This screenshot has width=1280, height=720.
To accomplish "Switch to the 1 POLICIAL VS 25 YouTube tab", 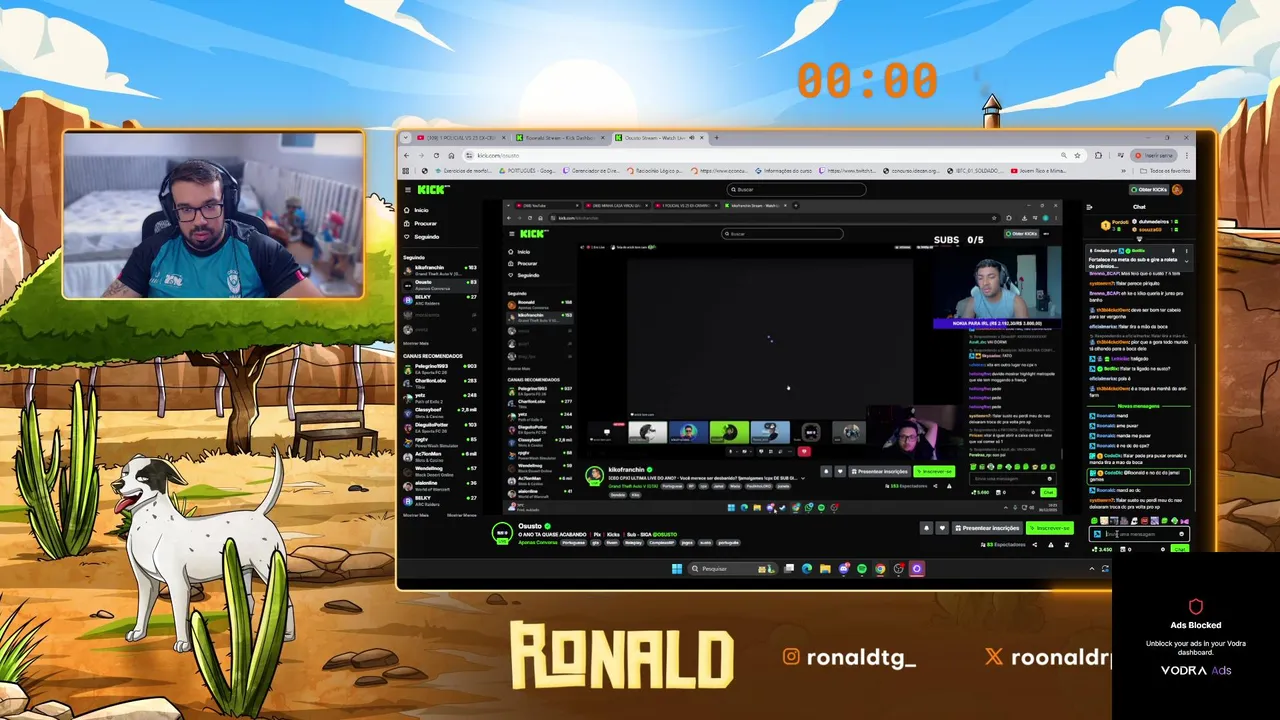I will click(459, 137).
